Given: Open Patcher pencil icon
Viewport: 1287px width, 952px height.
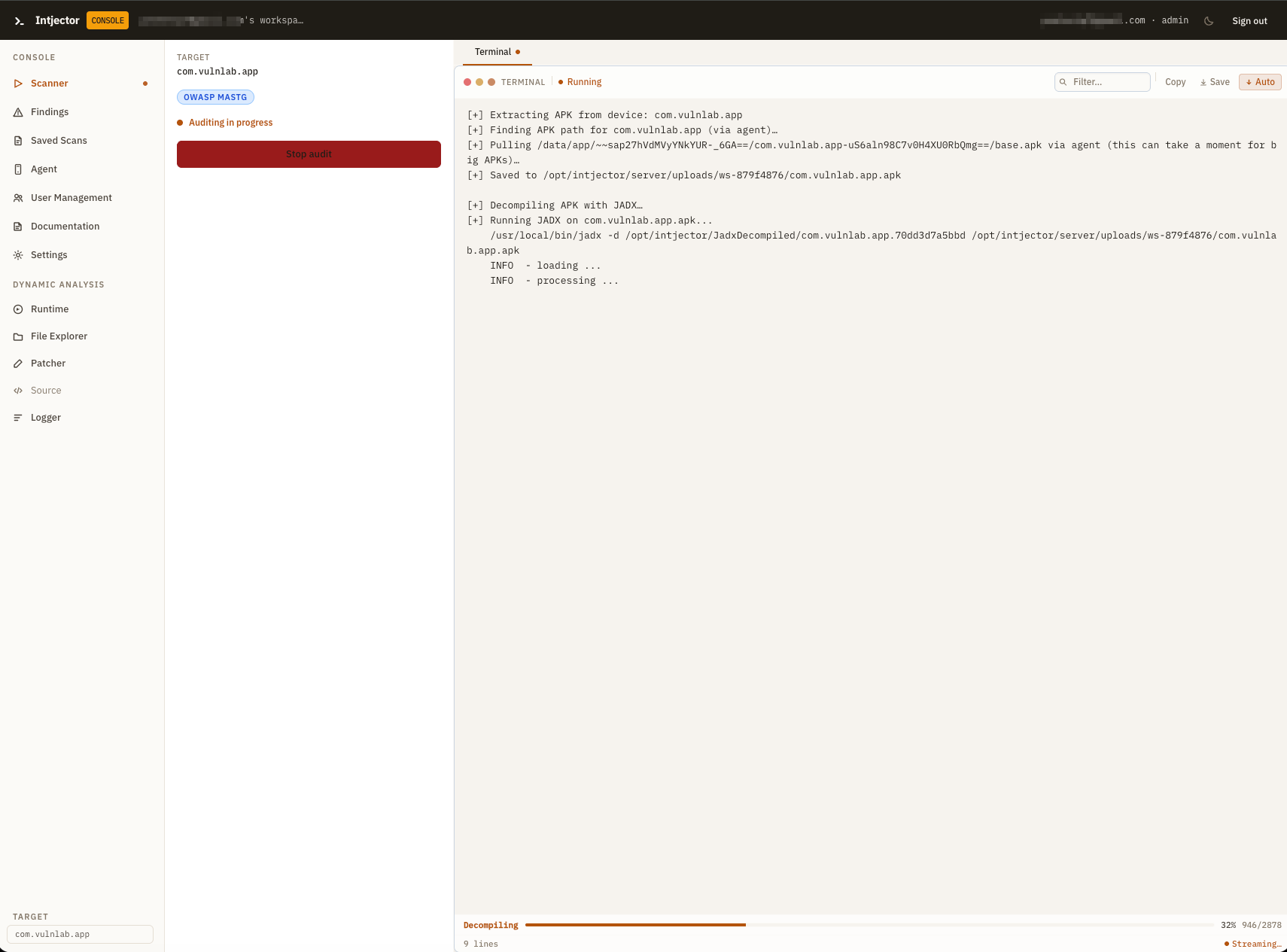Looking at the screenshot, I should coord(18,363).
